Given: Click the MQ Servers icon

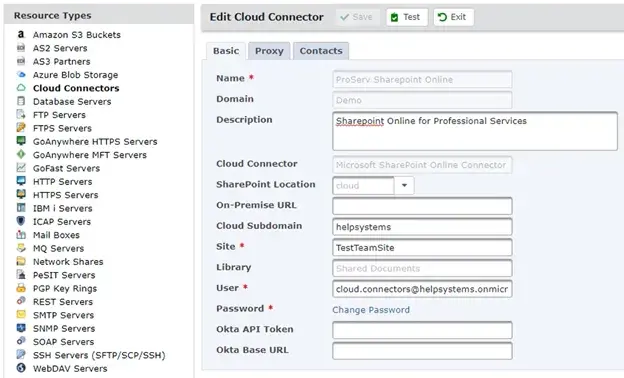Looking at the screenshot, I should point(21,248).
